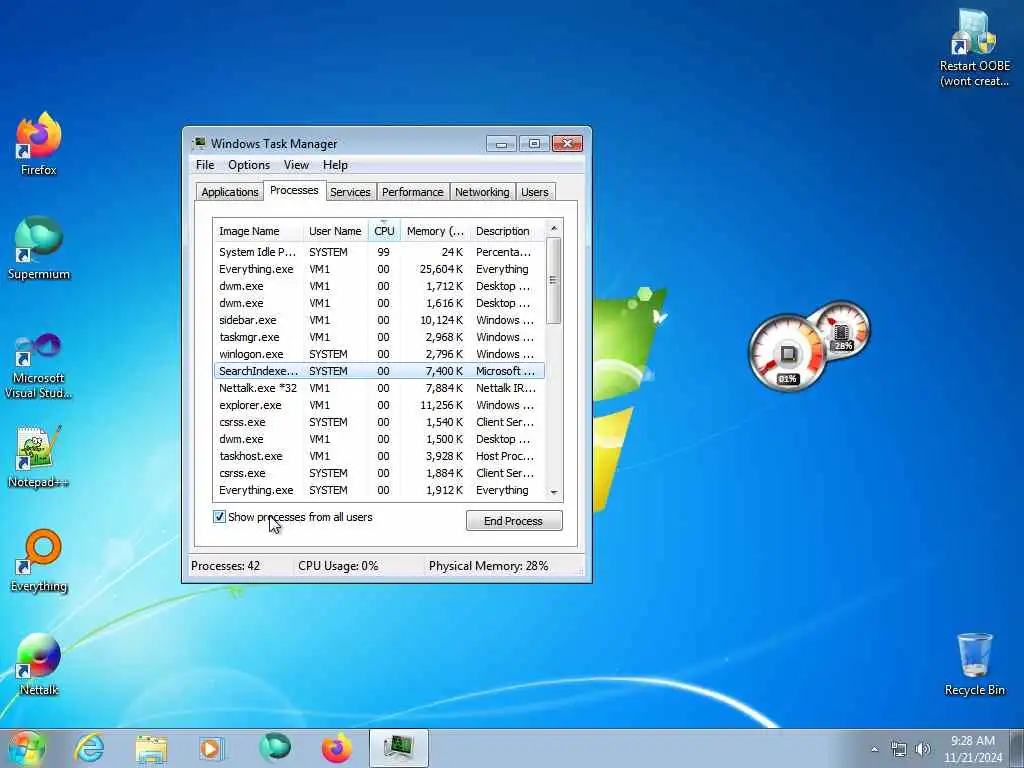Select the Microsoft Visual Studio desktop icon
The height and width of the screenshot is (768, 1024).
click(x=39, y=366)
